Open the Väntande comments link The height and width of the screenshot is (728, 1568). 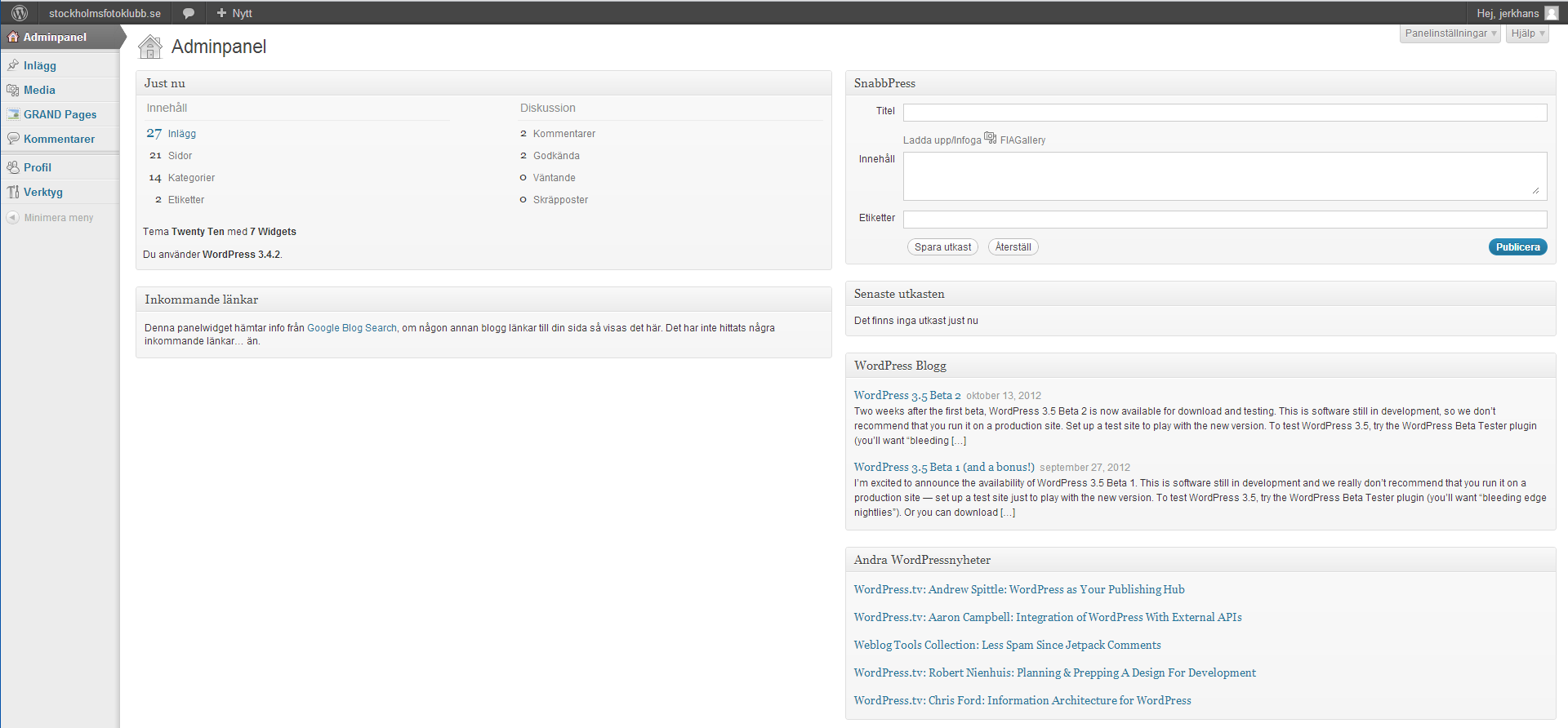tap(554, 178)
